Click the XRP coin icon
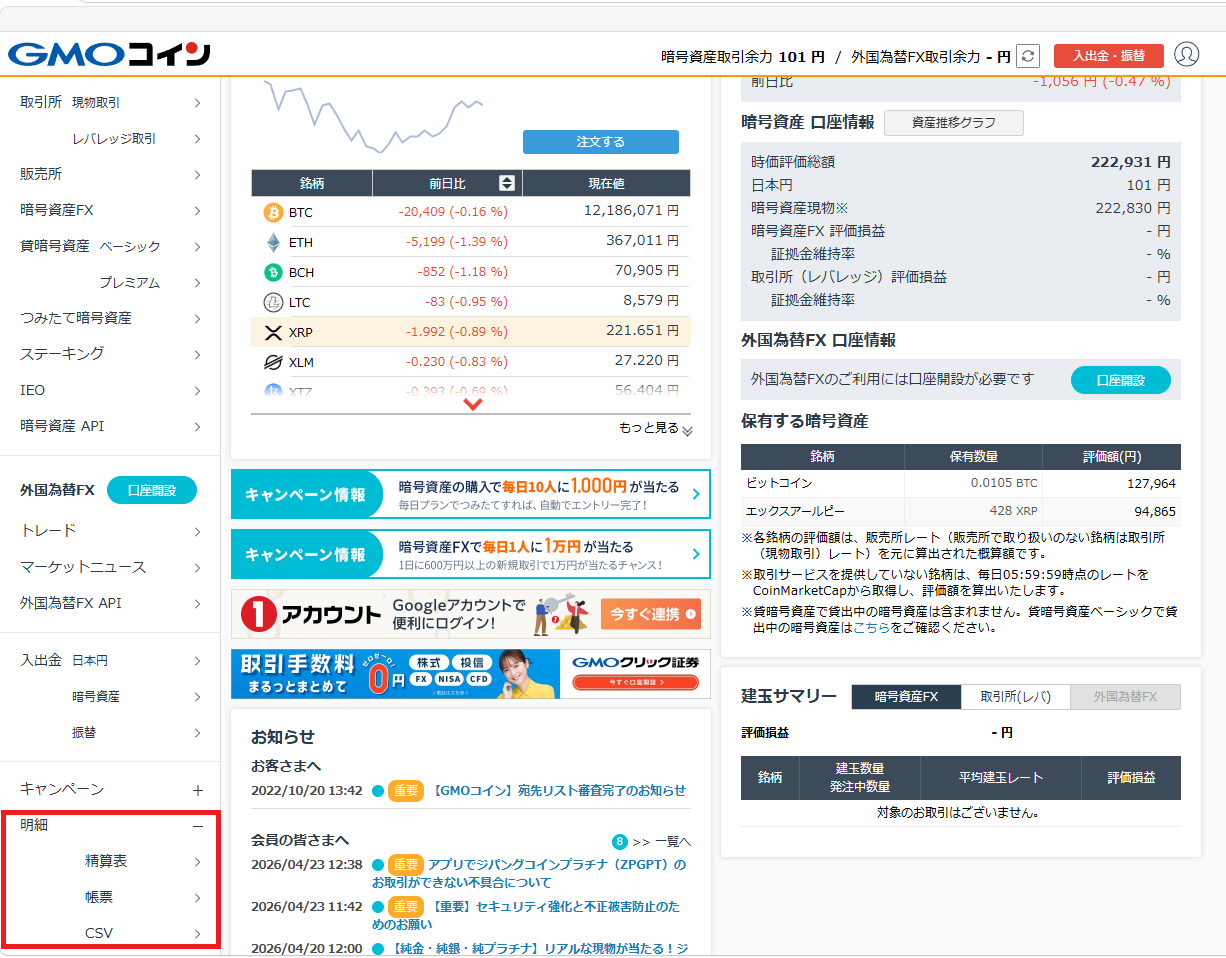Viewport: 1226px width, 958px height. coord(273,332)
